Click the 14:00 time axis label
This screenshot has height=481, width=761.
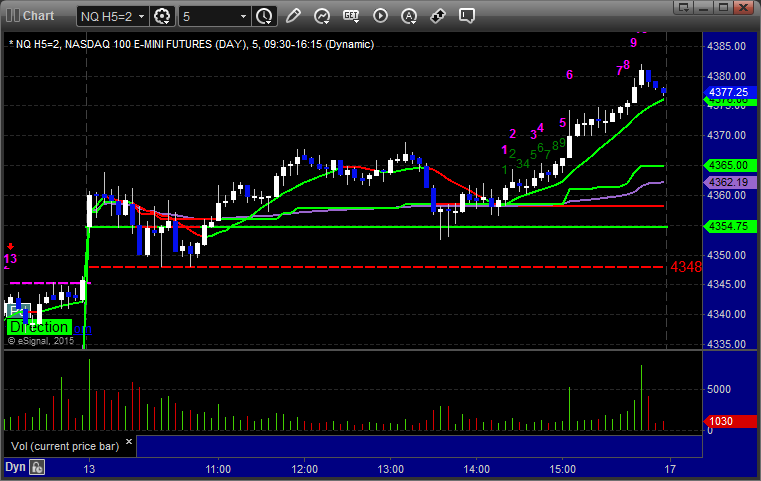coord(477,469)
